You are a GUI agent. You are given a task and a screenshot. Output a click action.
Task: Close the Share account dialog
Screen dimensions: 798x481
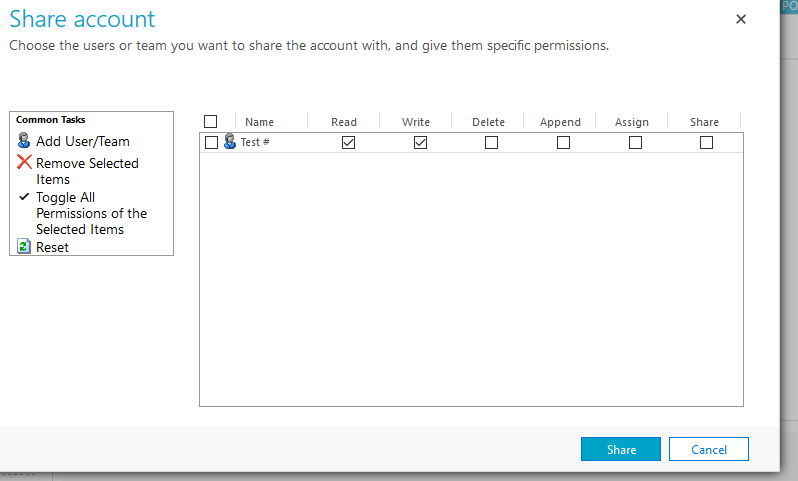click(x=741, y=19)
